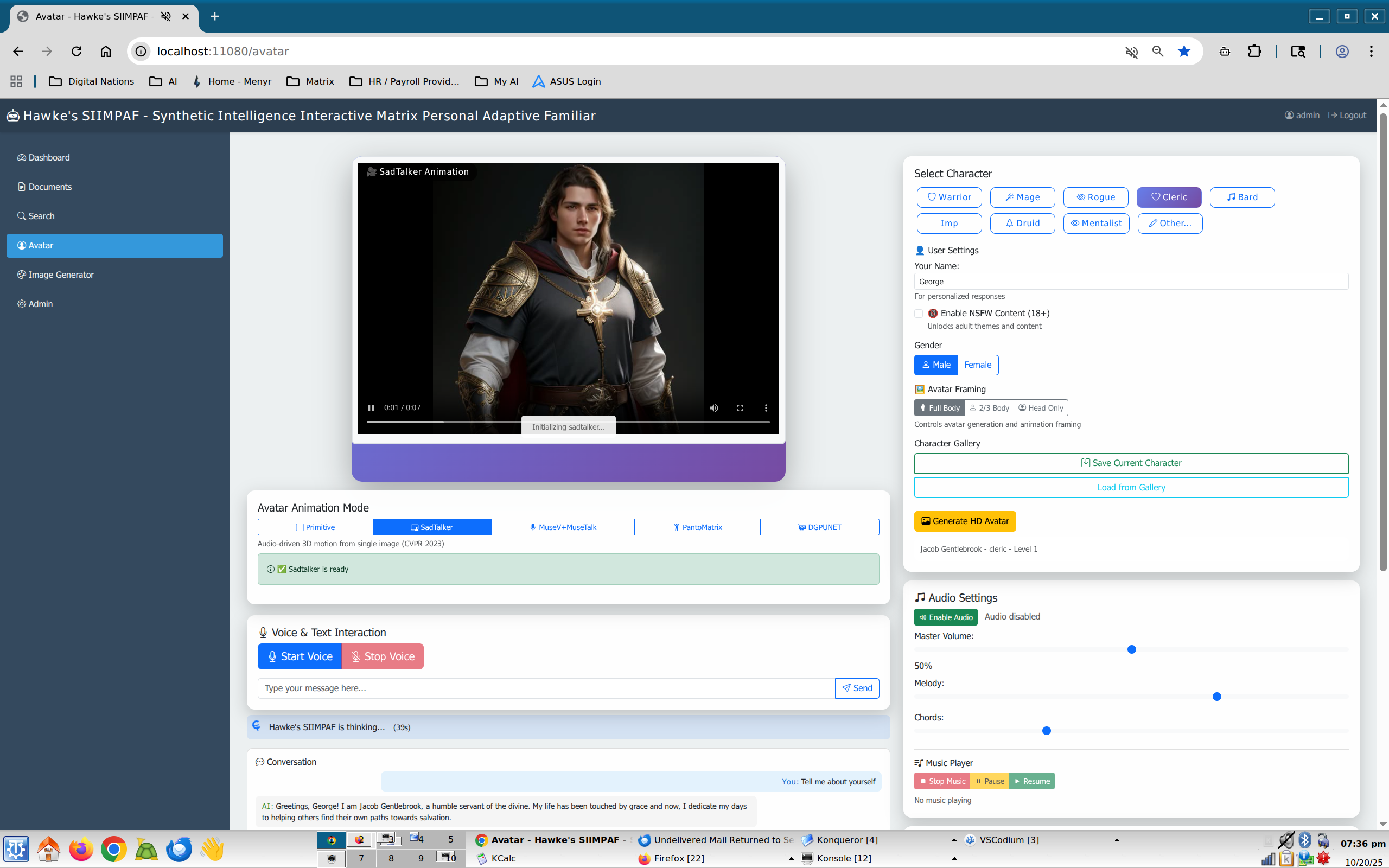Click Generate HD Avatar button

965,521
